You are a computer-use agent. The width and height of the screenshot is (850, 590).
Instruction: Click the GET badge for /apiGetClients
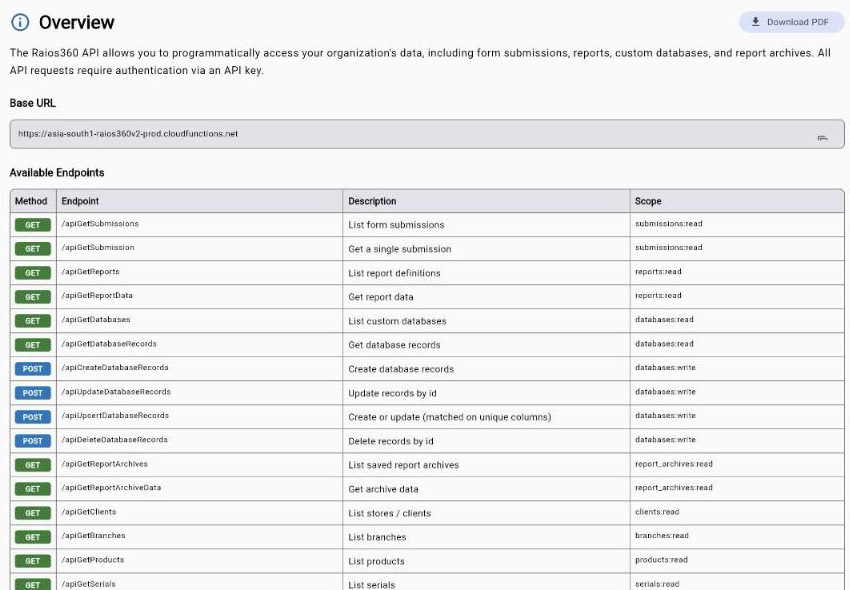(x=33, y=513)
